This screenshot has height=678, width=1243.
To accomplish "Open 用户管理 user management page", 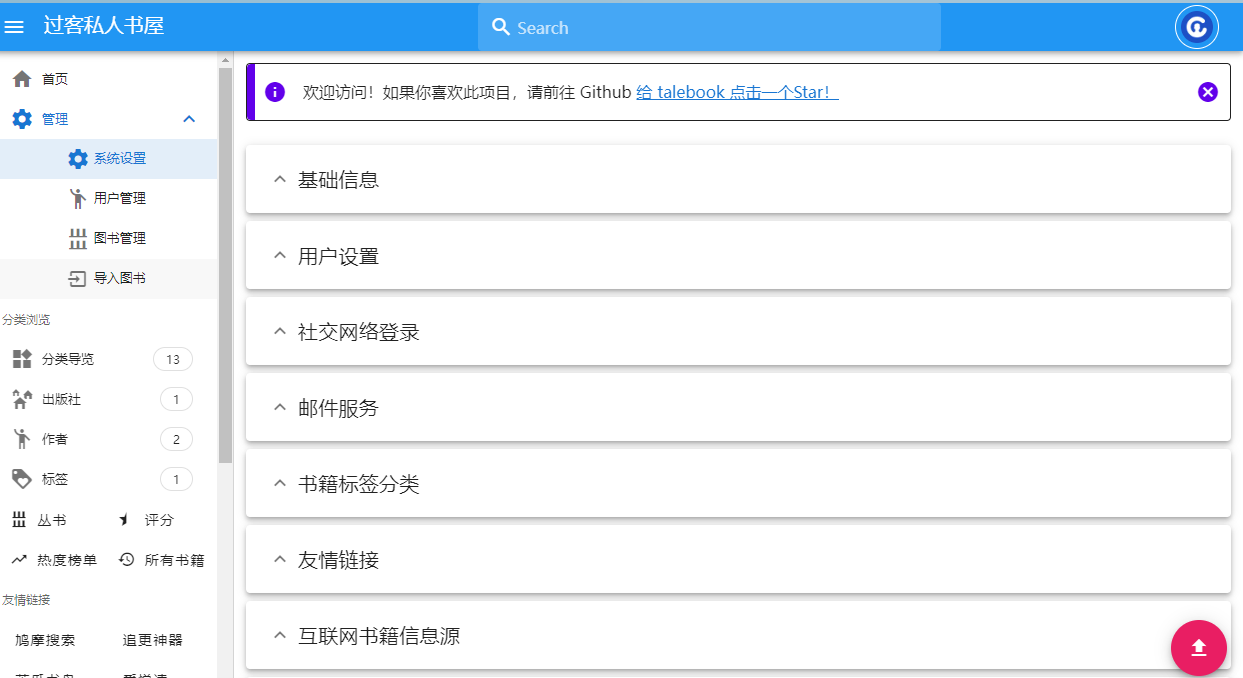I will tap(119, 198).
